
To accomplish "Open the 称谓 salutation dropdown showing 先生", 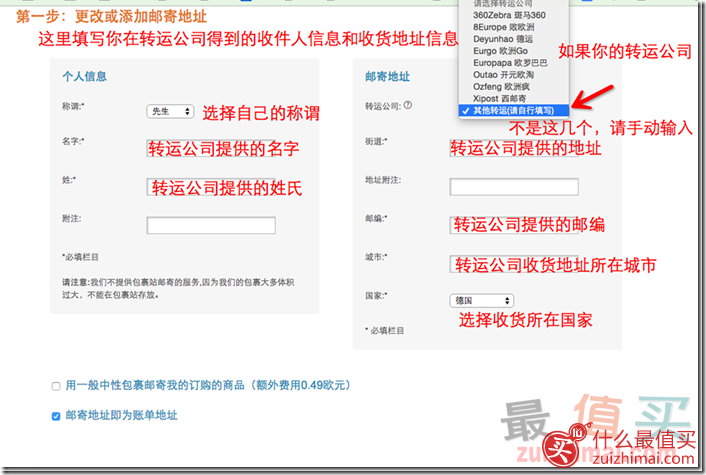I will [170, 111].
